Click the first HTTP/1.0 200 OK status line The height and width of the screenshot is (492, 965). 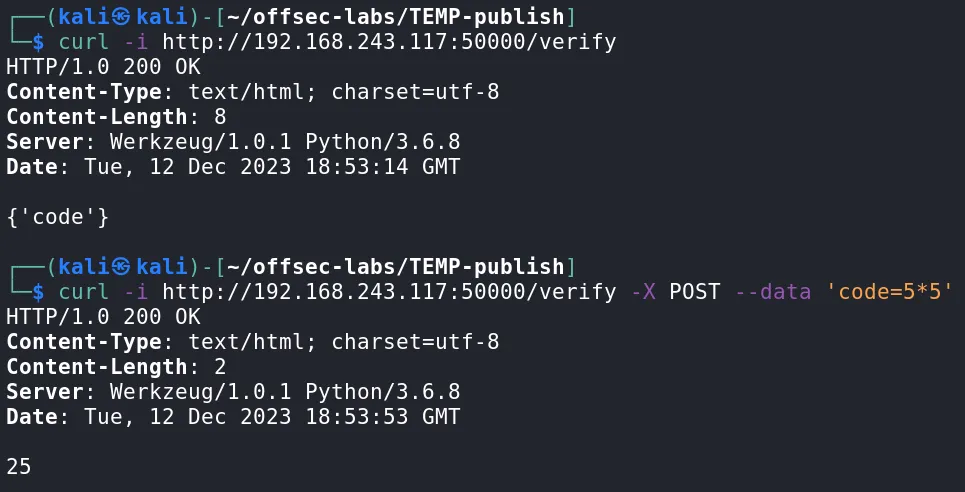click(x=103, y=67)
